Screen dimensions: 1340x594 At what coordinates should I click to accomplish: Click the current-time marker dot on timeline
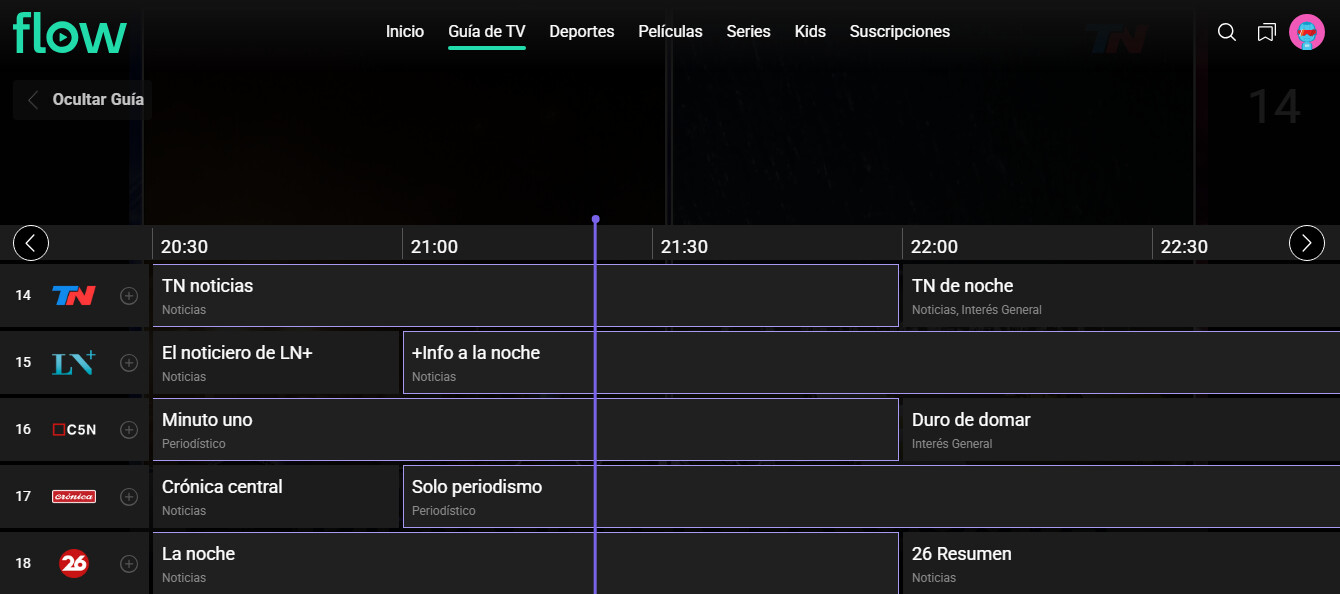(x=595, y=219)
